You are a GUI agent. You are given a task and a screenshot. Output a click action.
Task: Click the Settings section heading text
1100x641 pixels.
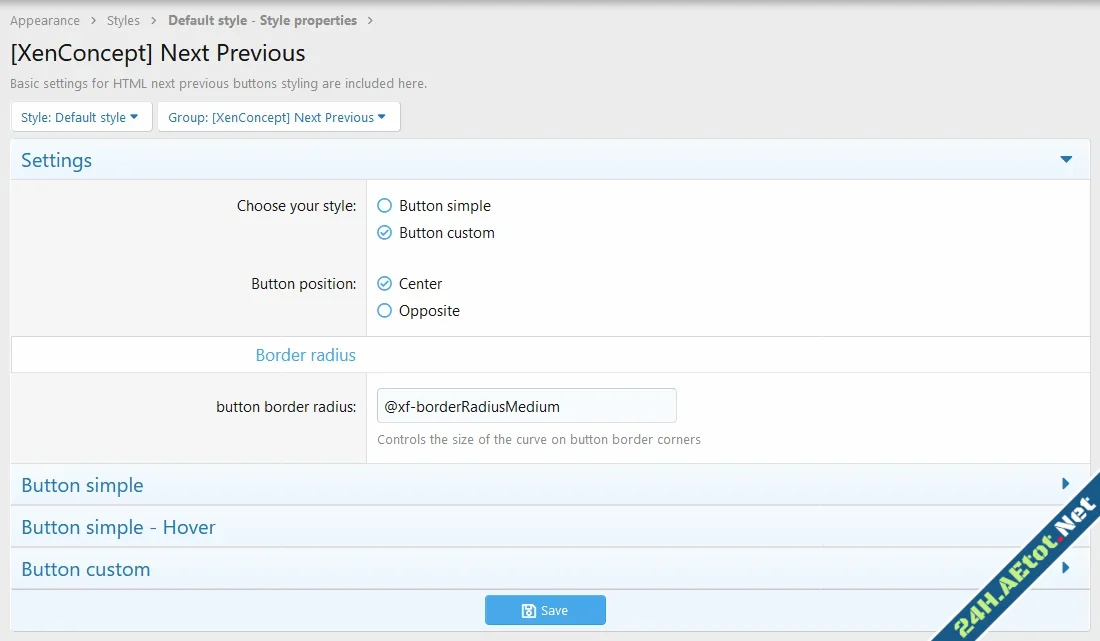click(x=56, y=160)
